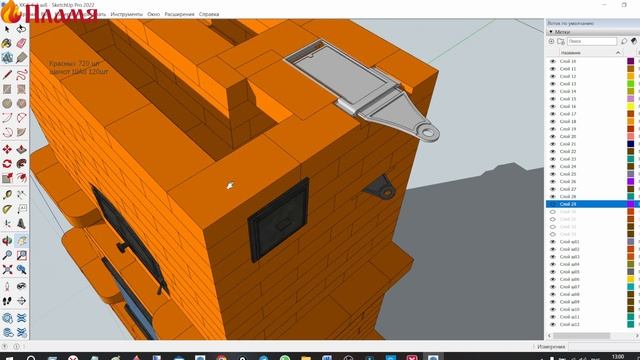Choose the Freehand drawing tool
Image resolution: width=640 pixels, height=360 pixels.
coord(21,75)
